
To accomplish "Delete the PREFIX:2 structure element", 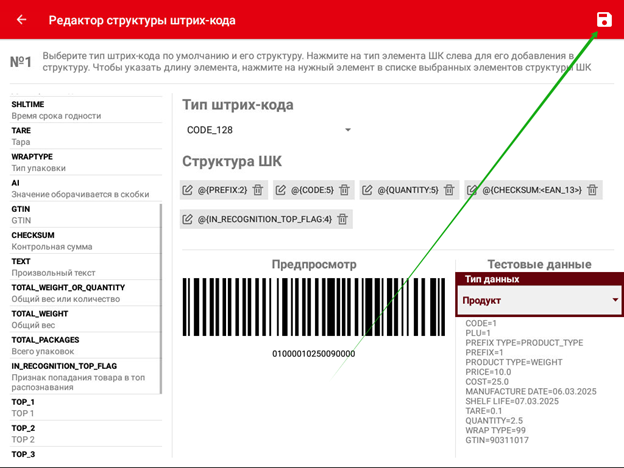I will click(257, 190).
